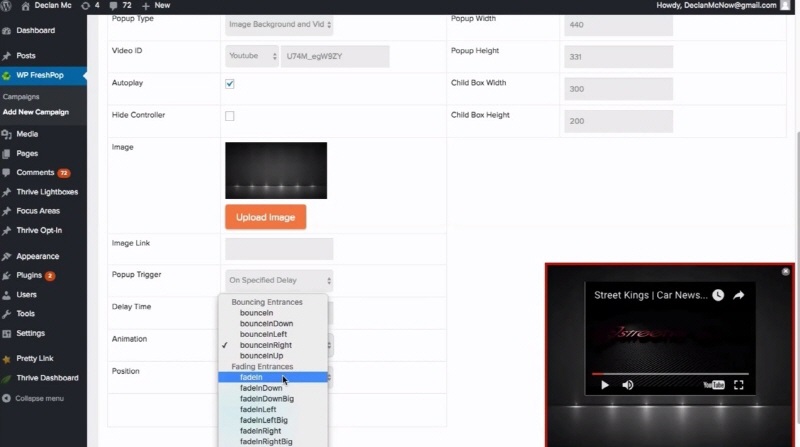This screenshot has height=447, width=800.
Task: Open the Popup Type dropdown
Action: pos(279,24)
